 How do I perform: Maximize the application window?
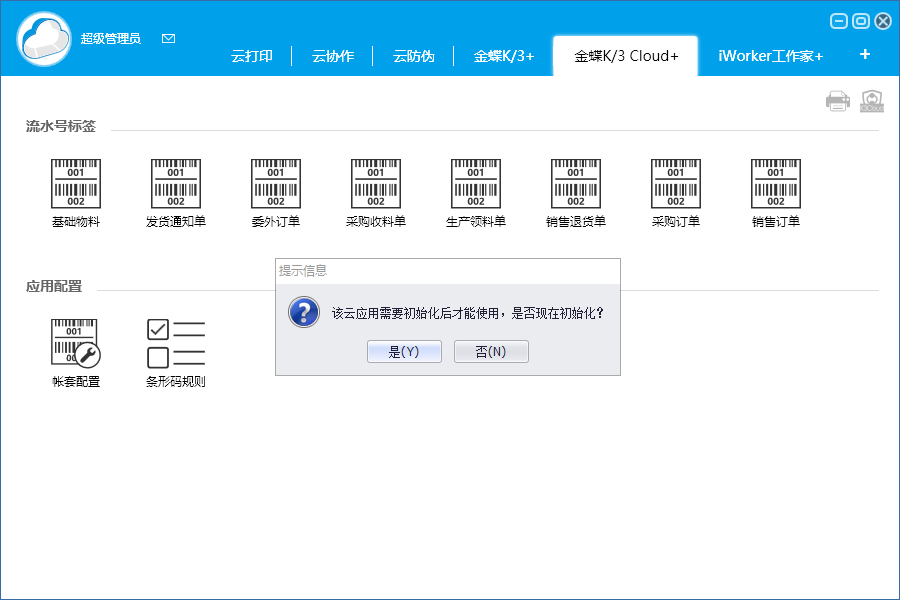click(x=861, y=22)
